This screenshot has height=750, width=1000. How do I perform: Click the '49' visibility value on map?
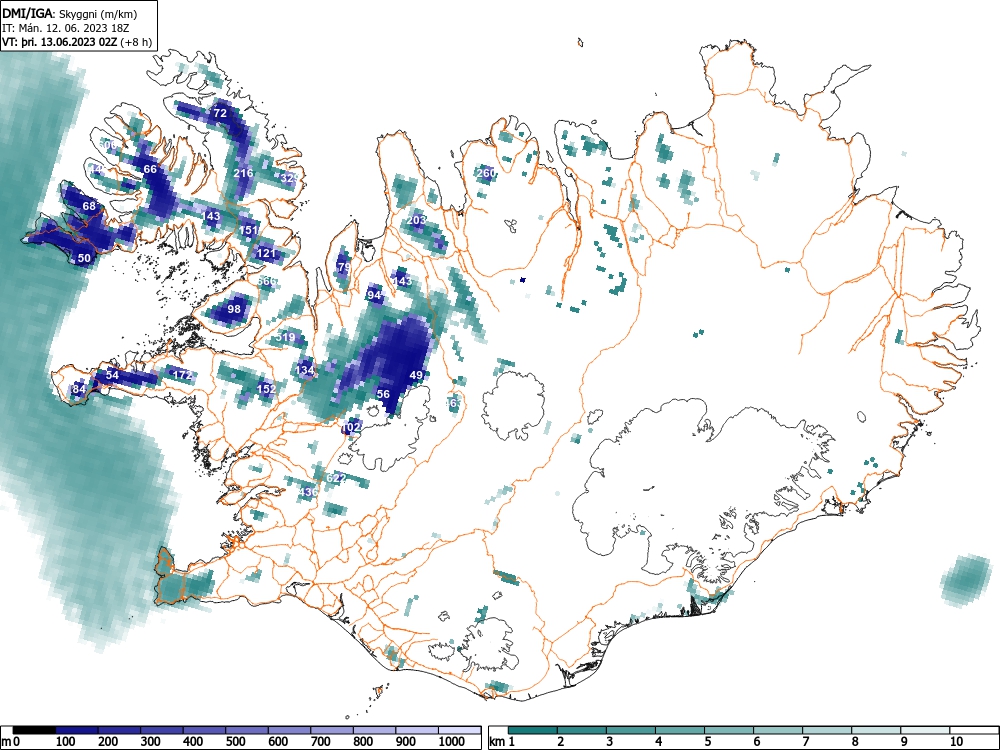pyautogui.click(x=416, y=375)
